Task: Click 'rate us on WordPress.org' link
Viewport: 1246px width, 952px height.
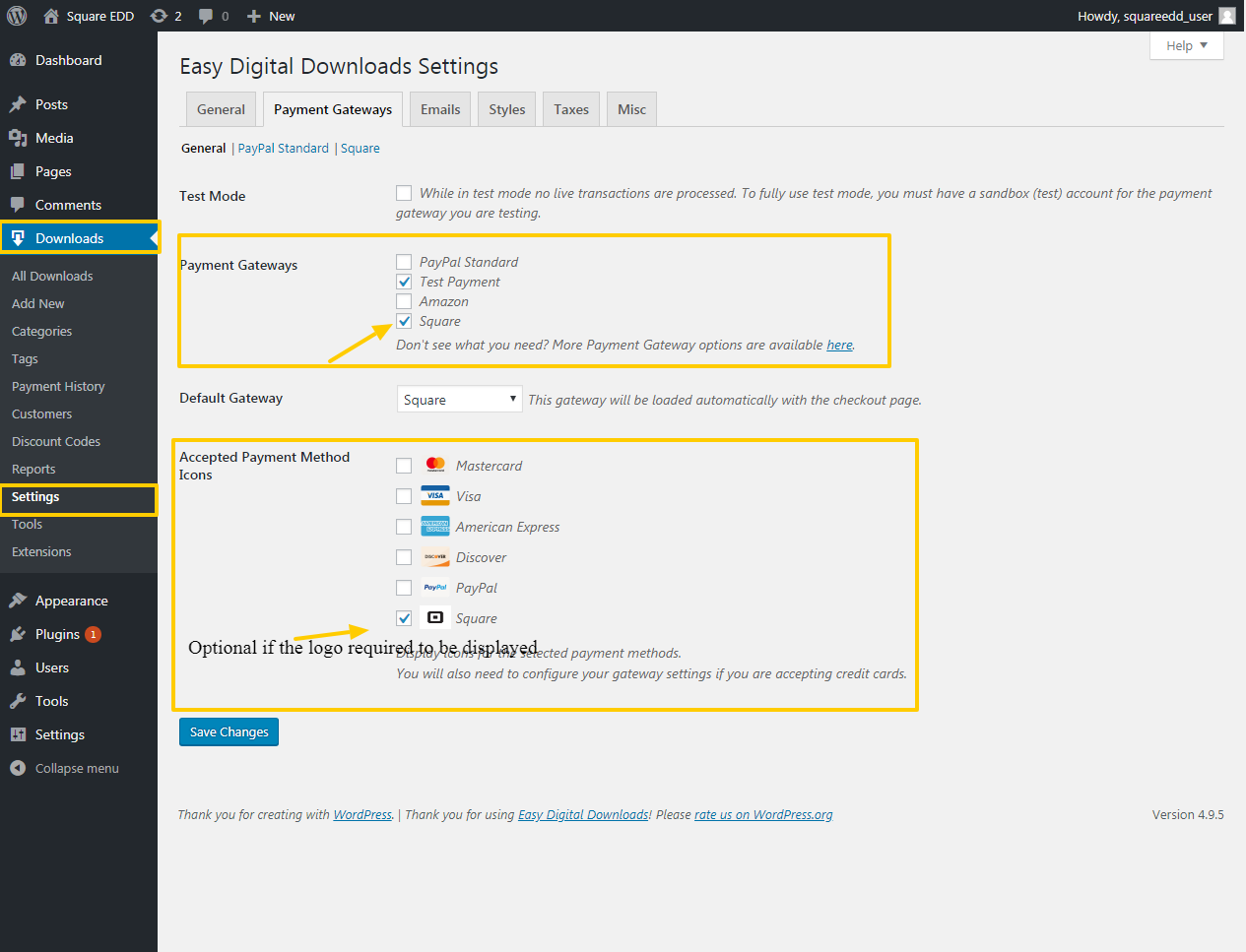Action: click(763, 814)
